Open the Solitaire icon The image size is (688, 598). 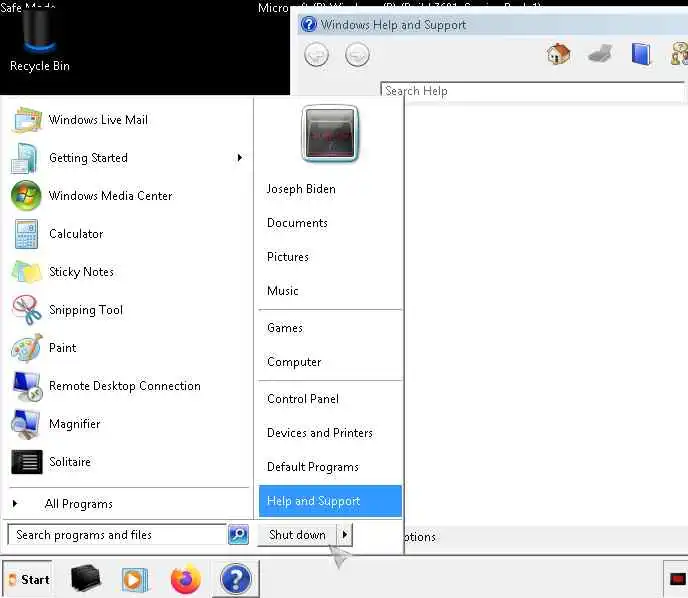pos(27,462)
